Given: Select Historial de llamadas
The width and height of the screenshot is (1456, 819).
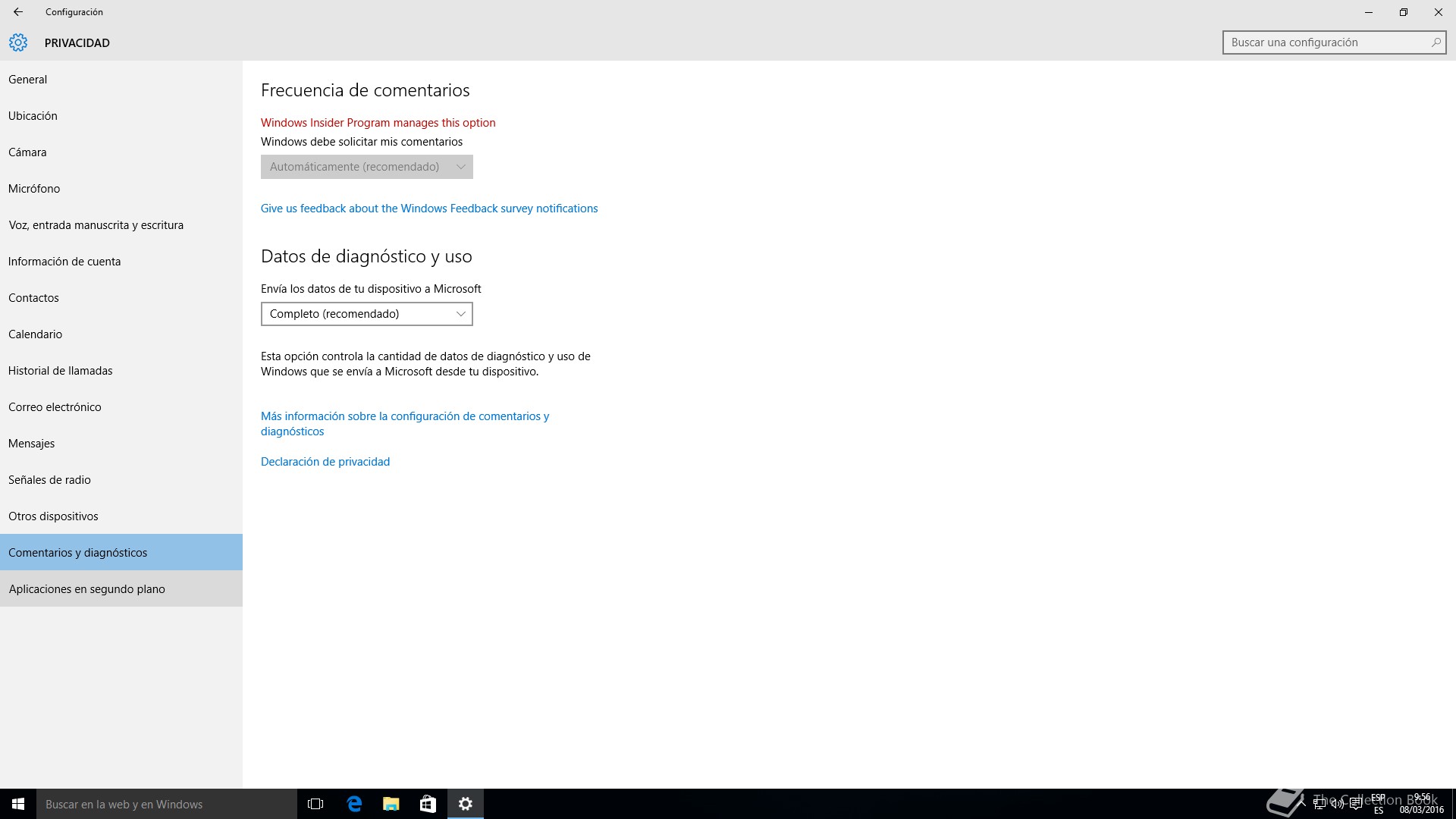Looking at the screenshot, I should point(121,370).
